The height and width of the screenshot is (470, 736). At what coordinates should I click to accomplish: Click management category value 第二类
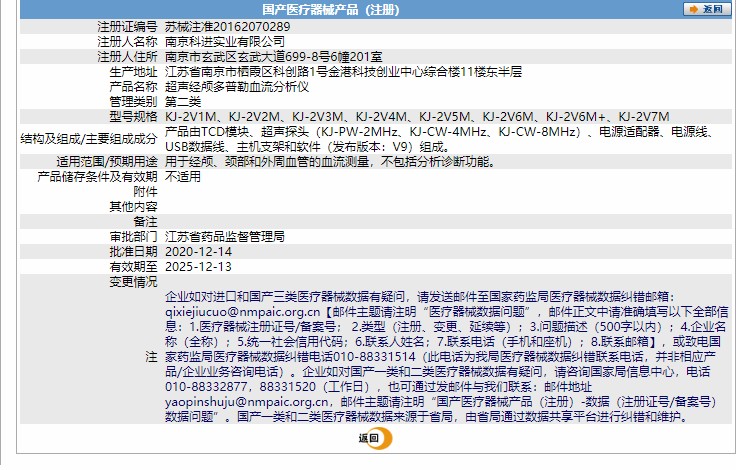pos(183,102)
